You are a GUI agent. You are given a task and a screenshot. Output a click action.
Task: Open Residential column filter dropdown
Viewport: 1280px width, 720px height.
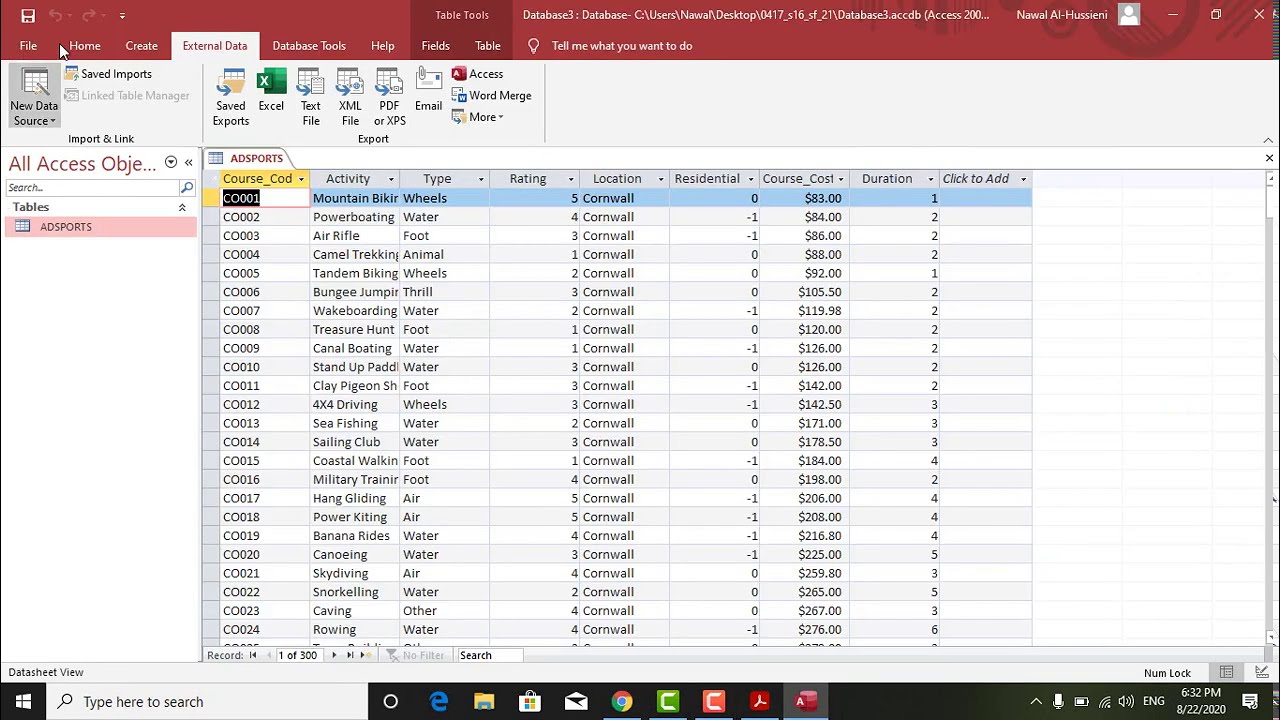[x=751, y=179]
